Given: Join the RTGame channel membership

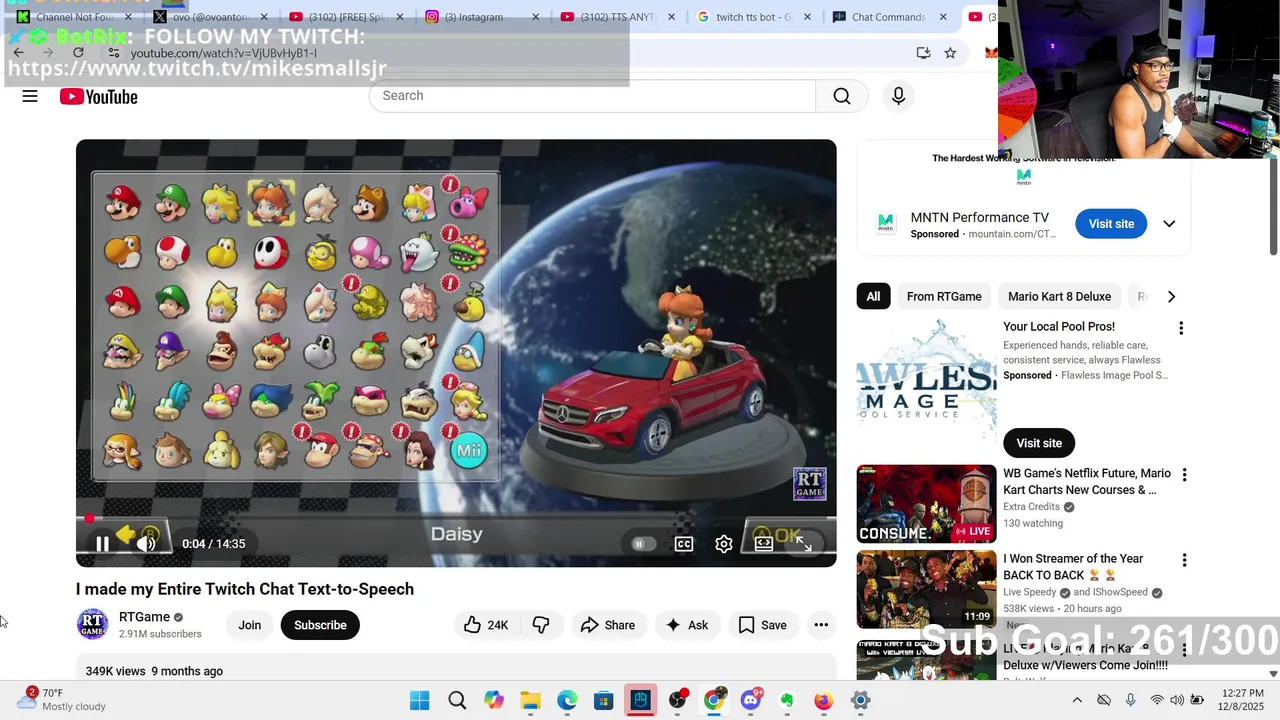Looking at the screenshot, I should [250, 625].
